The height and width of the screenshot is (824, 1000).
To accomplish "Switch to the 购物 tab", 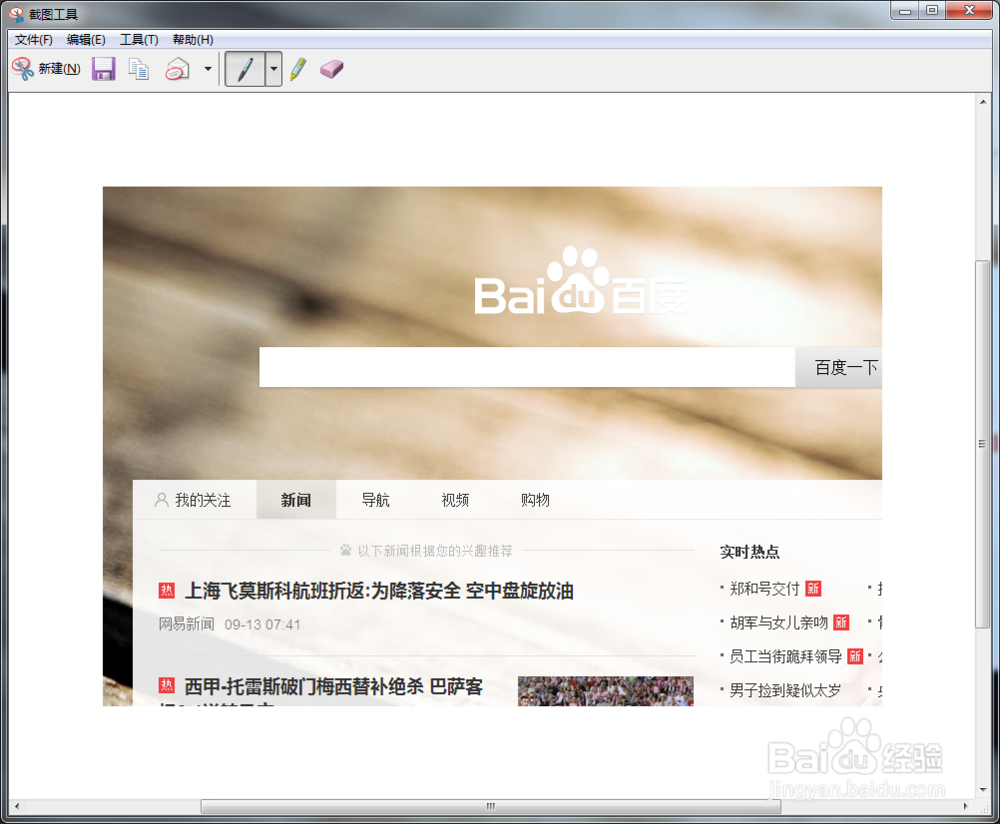I will click(534, 499).
